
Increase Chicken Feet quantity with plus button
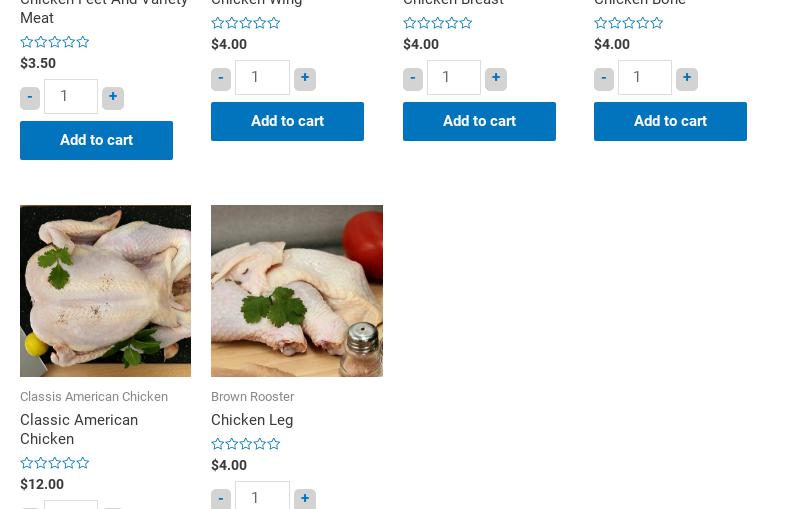pyautogui.click(x=113, y=97)
